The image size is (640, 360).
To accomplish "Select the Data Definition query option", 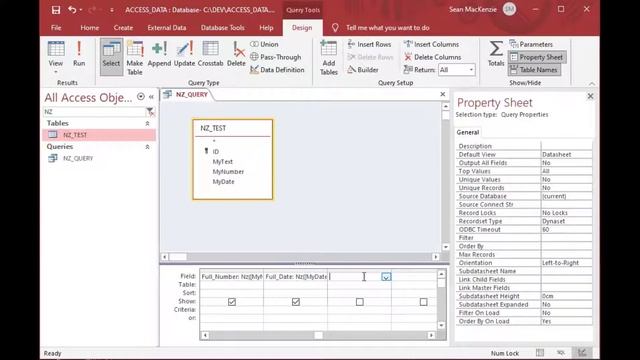I will pyautogui.click(x=277, y=70).
